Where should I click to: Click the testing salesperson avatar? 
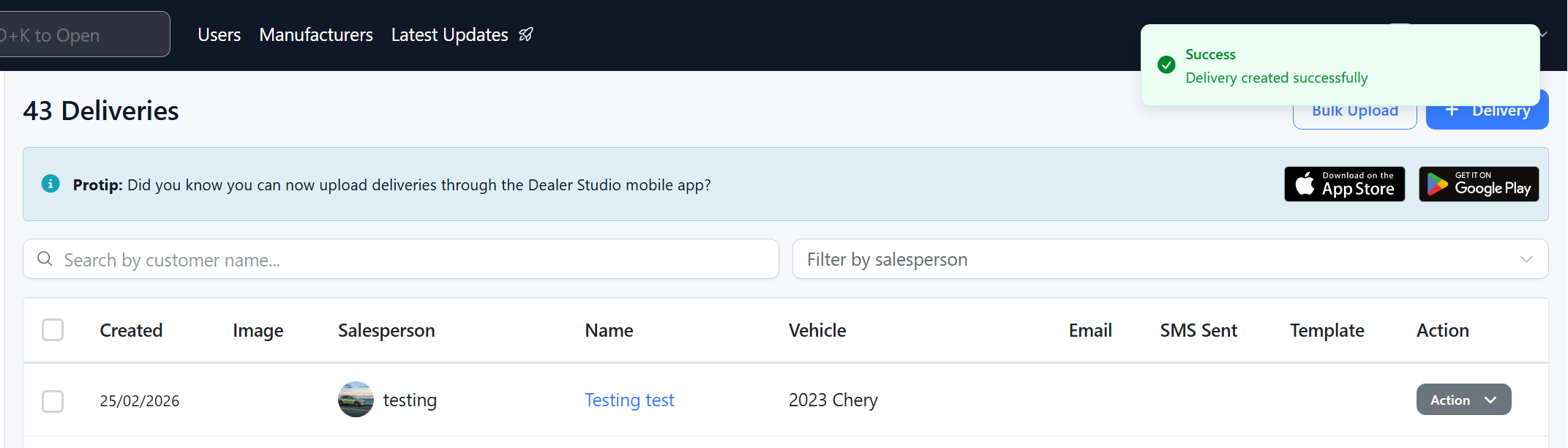tap(356, 400)
